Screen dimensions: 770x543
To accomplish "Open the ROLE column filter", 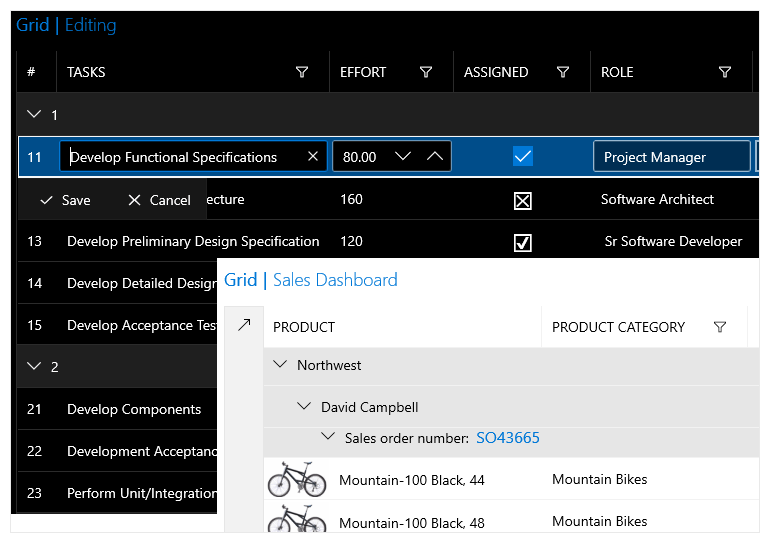I will pyautogui.click(x=725, y=72).
